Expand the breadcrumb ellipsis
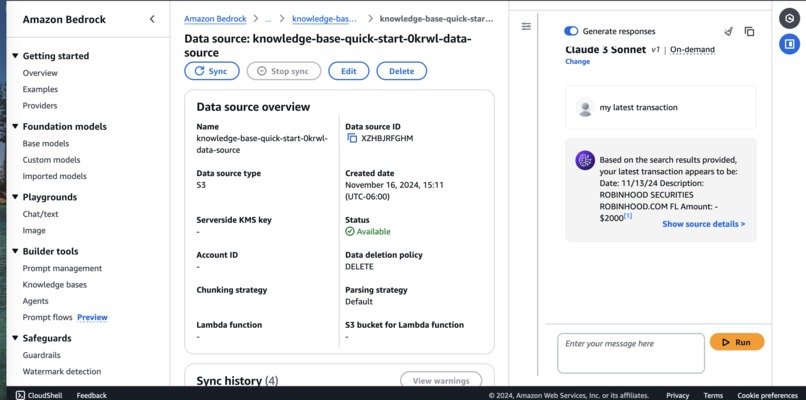The height and width of the screenshot is (400, 806). pos(268,19)
